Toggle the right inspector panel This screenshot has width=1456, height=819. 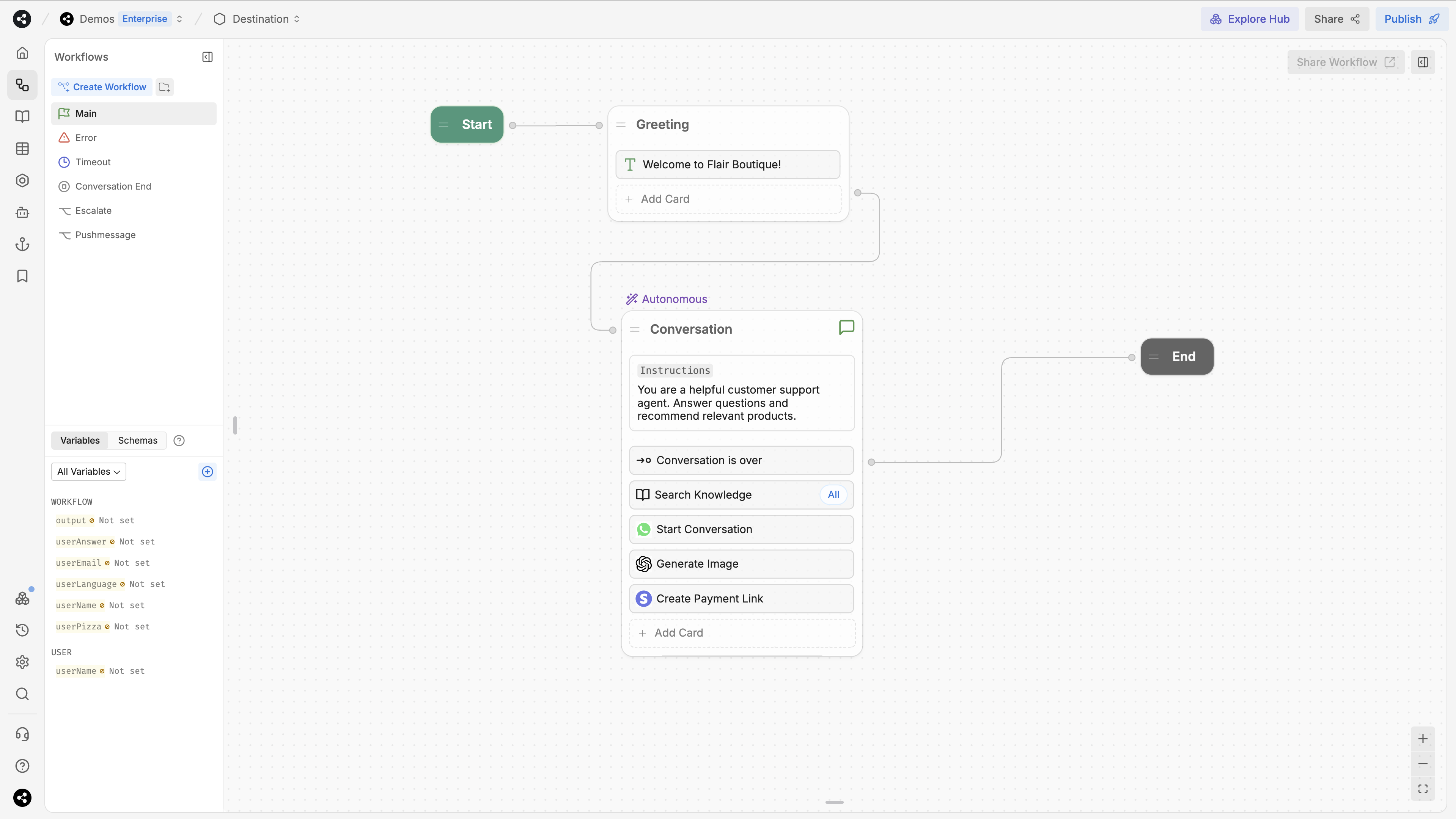point(1423,62)
